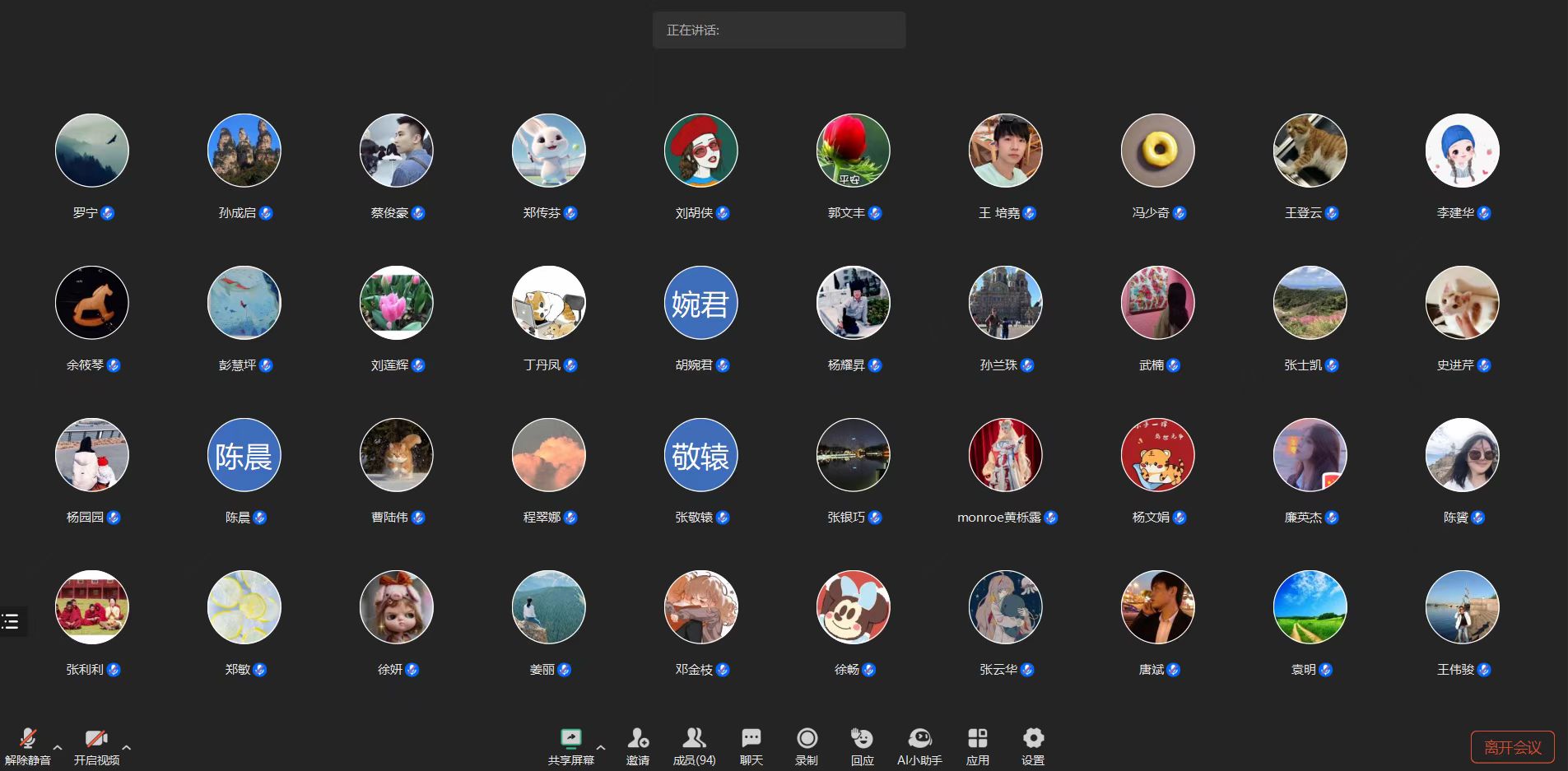1568x771 pixels.
Task: Launch the AI小助手 assistant
Action: [919, 738]
